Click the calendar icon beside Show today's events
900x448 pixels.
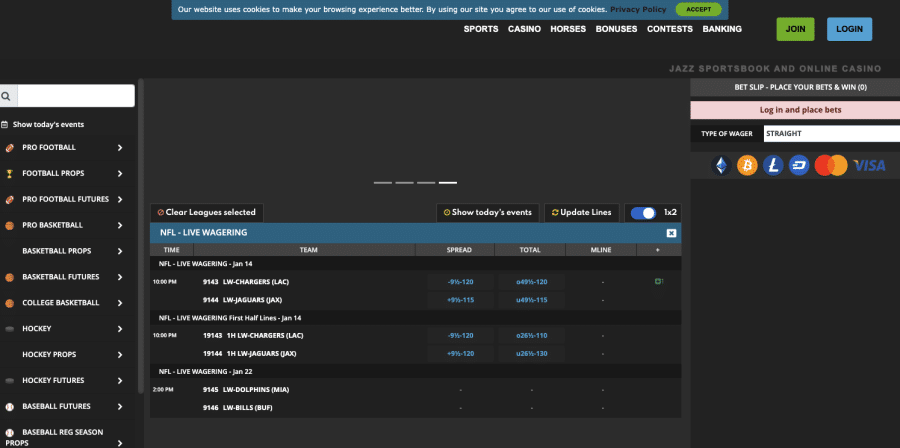point(5,124)
